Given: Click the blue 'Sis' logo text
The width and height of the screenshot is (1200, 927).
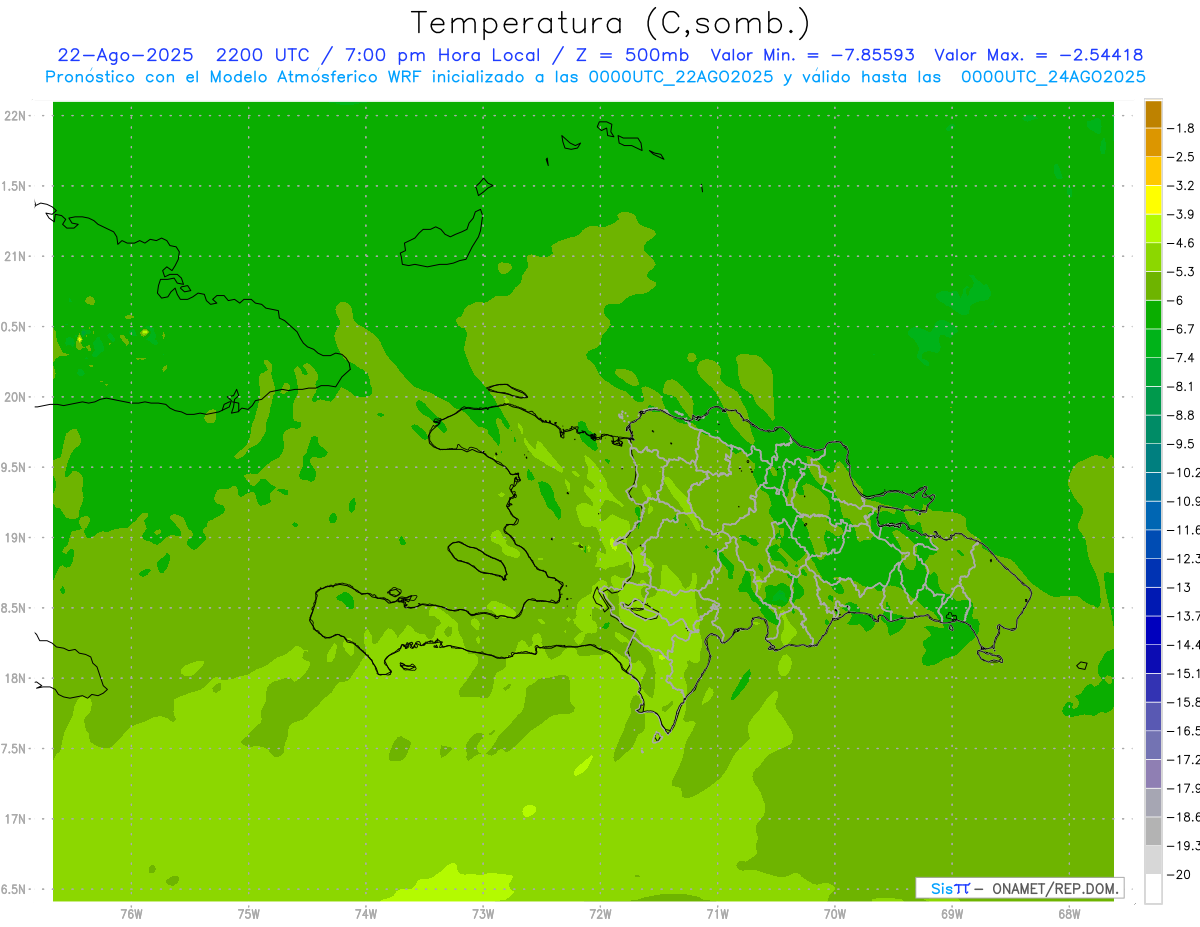Looking at the screenshot, I should [941, 888].
